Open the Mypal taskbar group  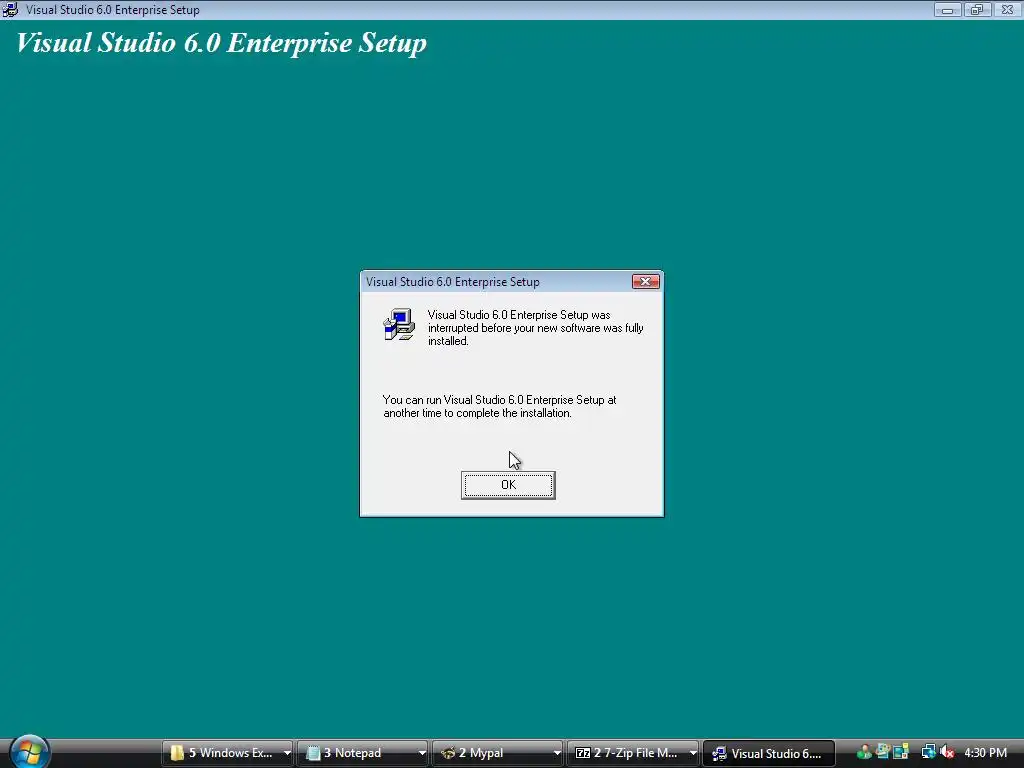[498, 753]
